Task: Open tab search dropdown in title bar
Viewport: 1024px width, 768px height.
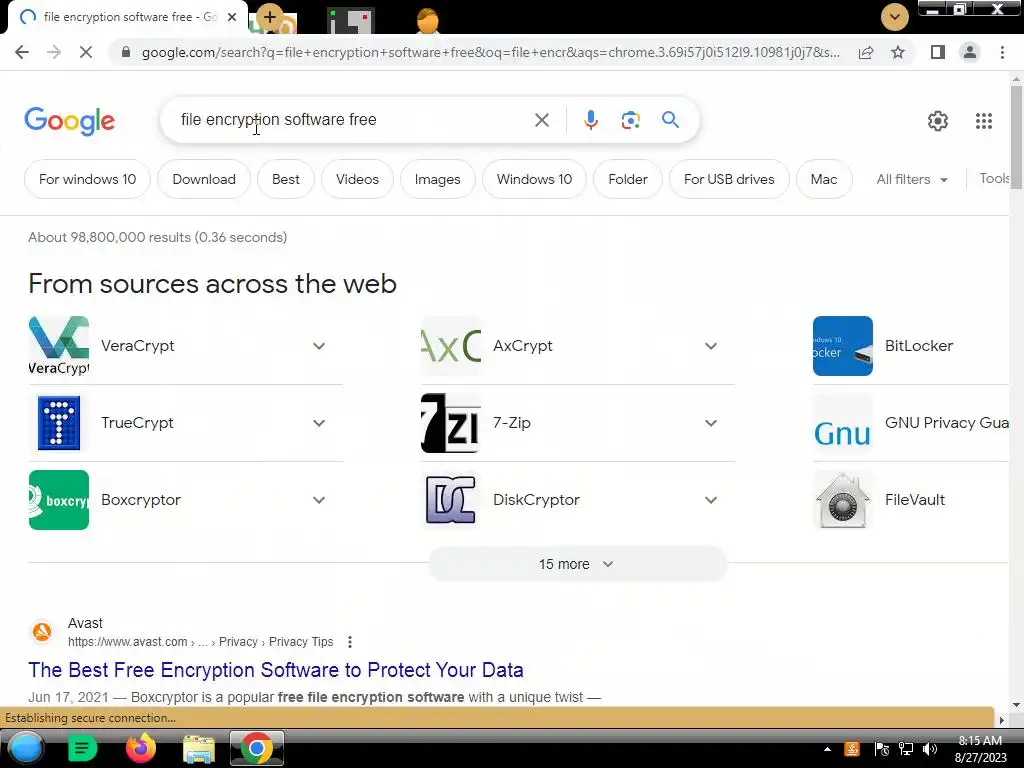Action: coord(895,17)
